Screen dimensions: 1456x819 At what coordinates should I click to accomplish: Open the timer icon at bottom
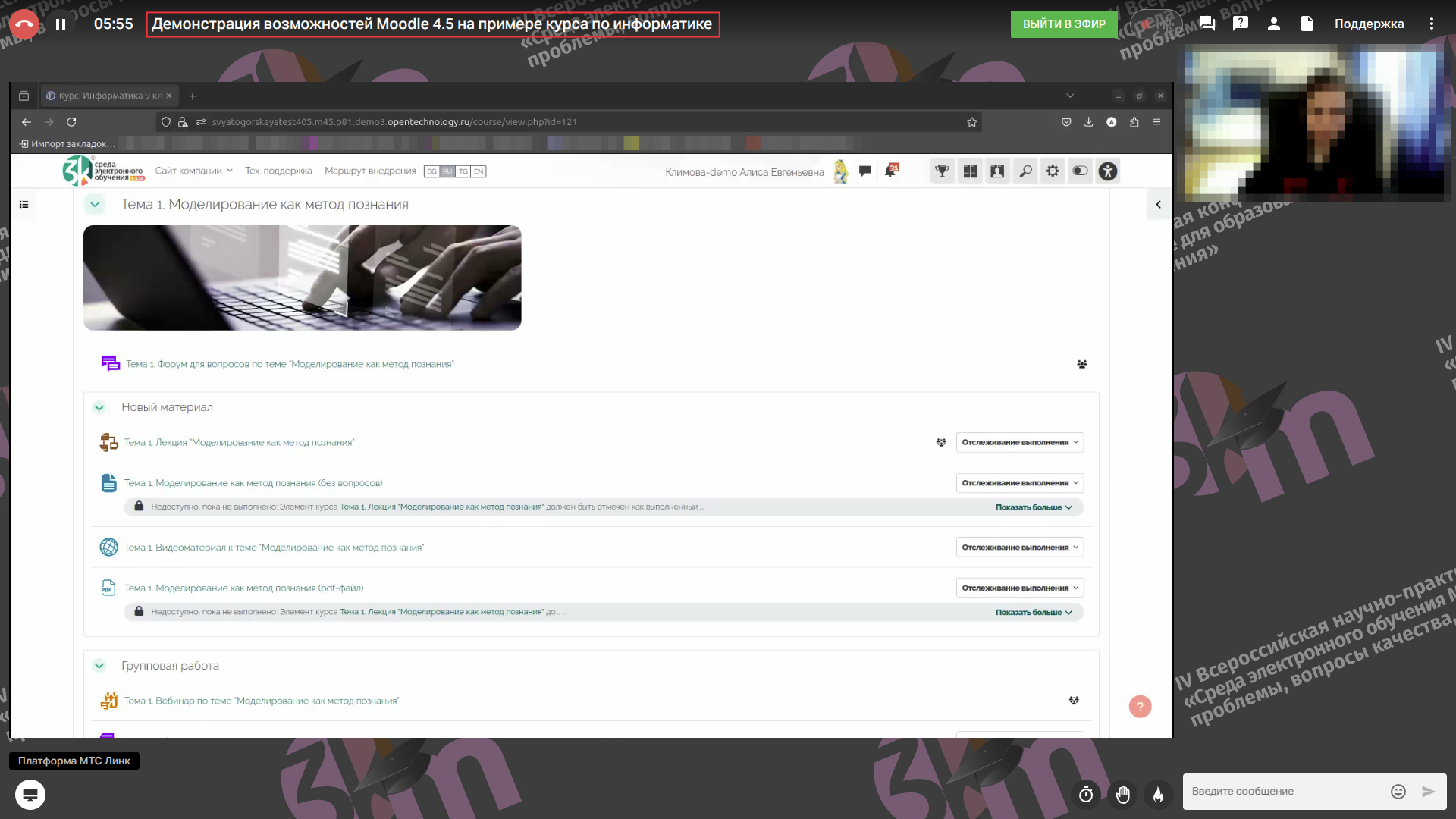pyautogui.click(x=1086, y=794)
